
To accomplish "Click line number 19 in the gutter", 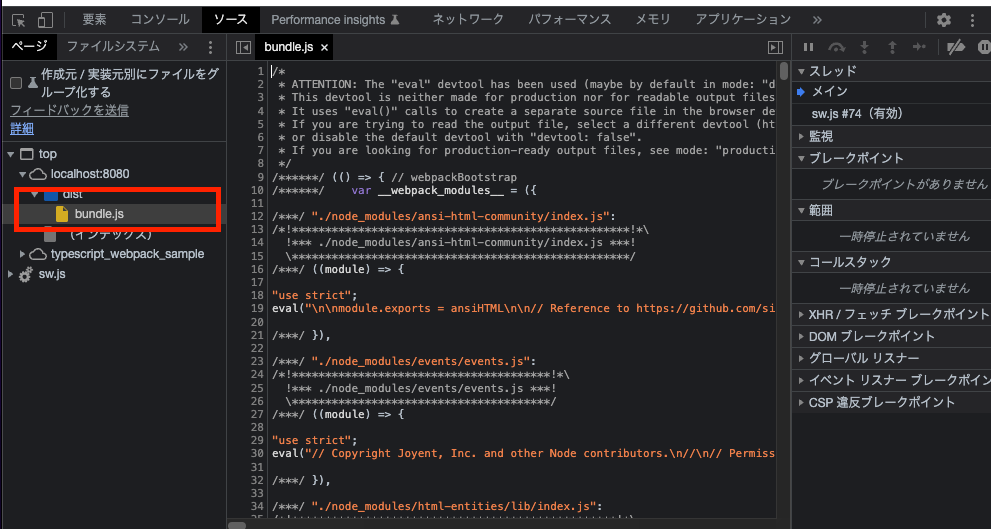I will [257, 308].
